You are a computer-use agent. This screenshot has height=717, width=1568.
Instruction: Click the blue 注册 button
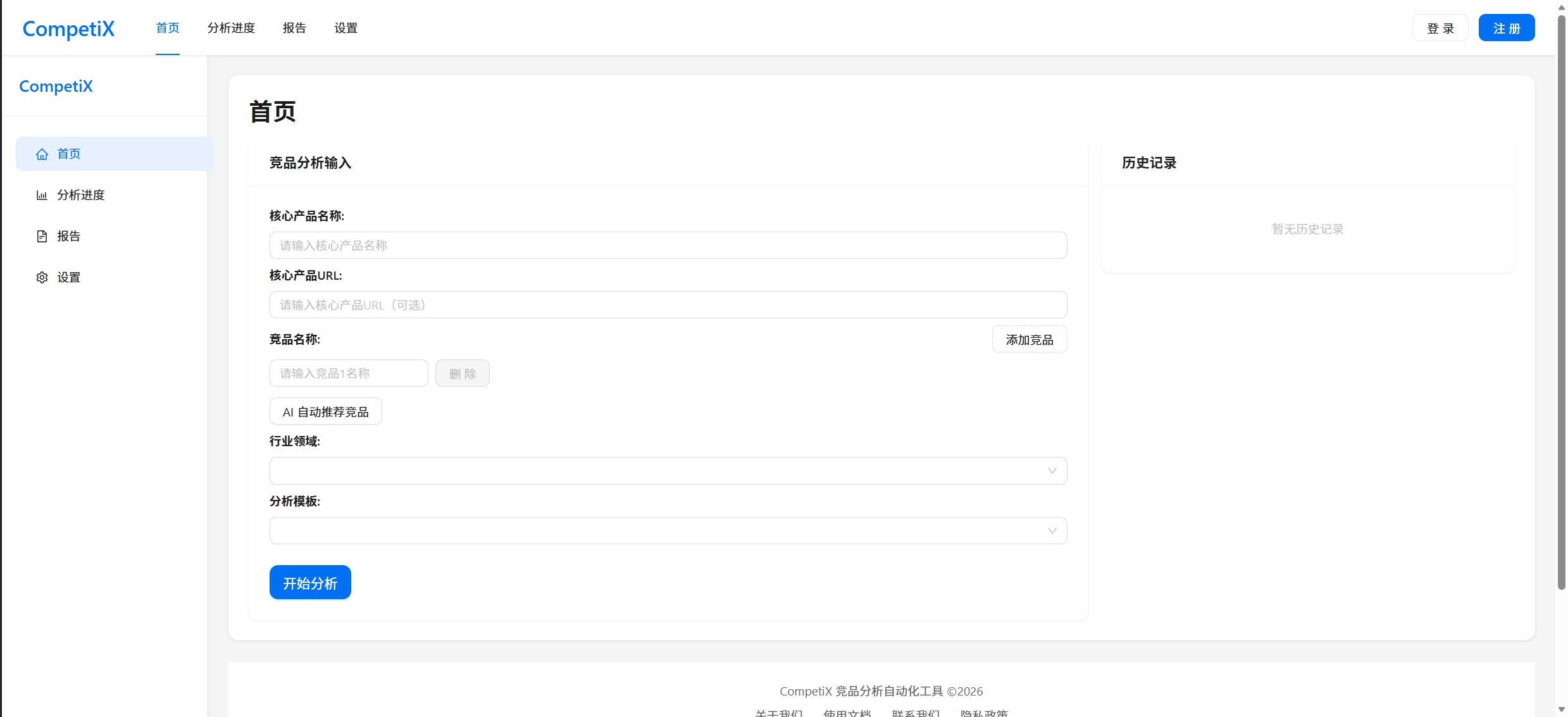point(1506,28)
